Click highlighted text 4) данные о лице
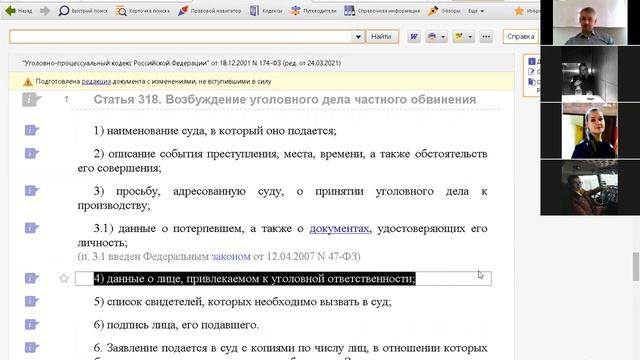Image resolution: width=640 pixels, height=360 pixels. pyautogui.click(x=254, y=278)
